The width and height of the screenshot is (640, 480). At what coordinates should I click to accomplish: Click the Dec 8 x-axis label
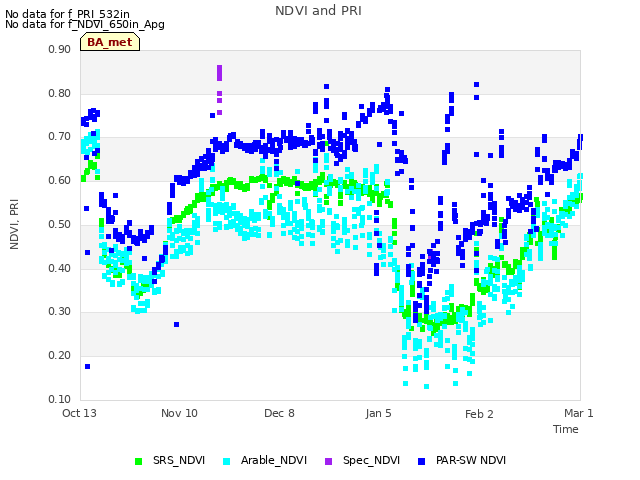tap(279, 413)
